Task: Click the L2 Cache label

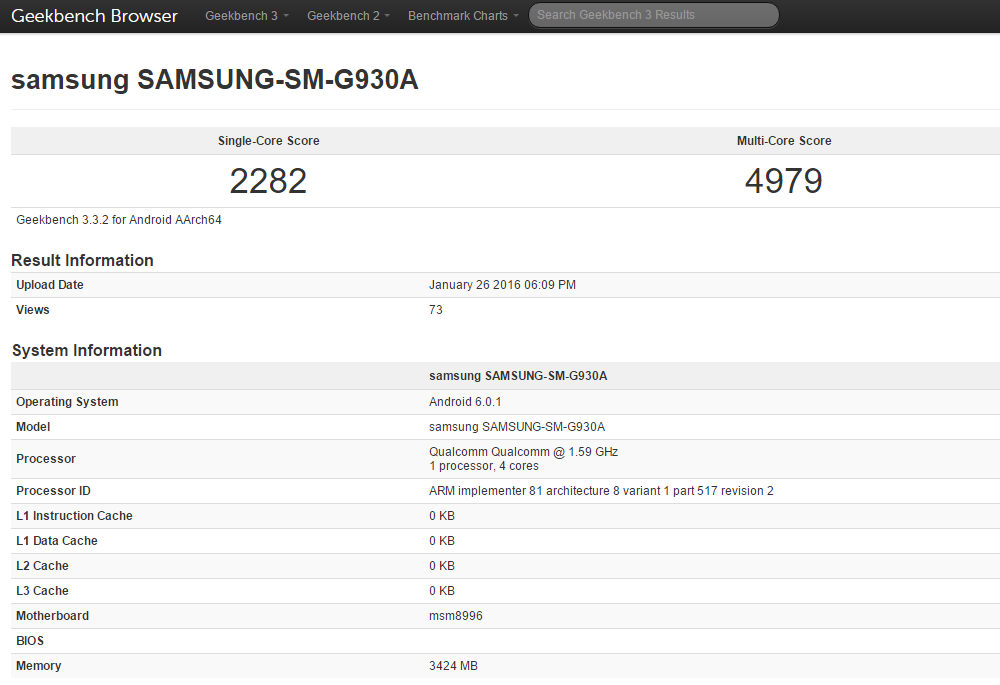Action: coord(42,566)
